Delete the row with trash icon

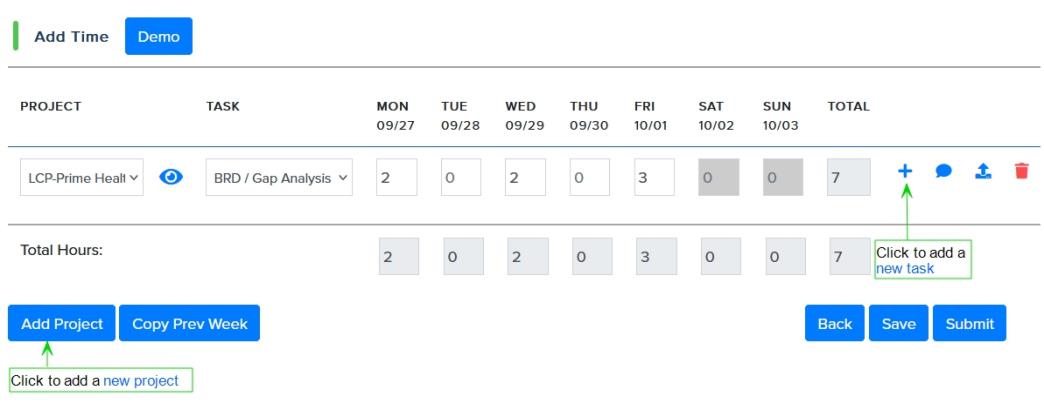click(1021, 171)
